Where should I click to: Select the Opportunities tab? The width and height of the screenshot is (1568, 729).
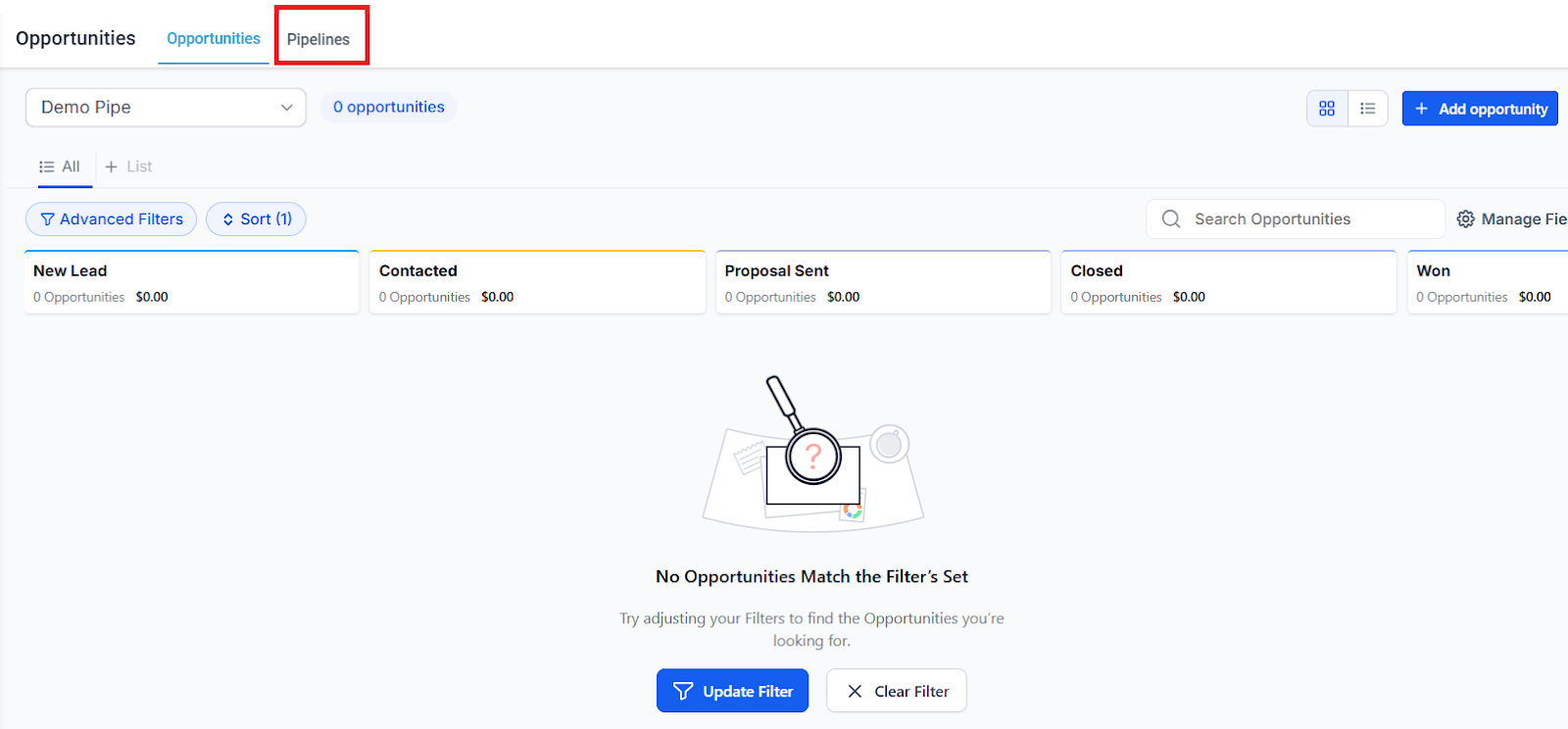214,39
